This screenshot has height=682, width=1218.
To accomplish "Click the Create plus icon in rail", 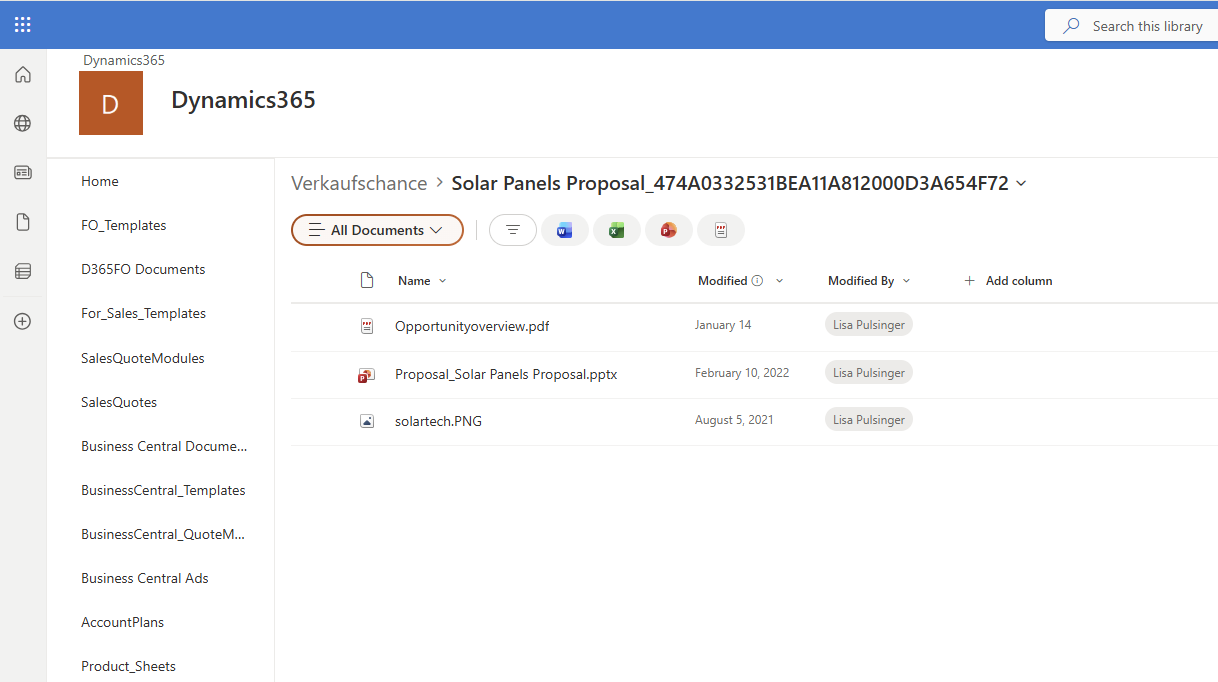I will pos(23,322).
